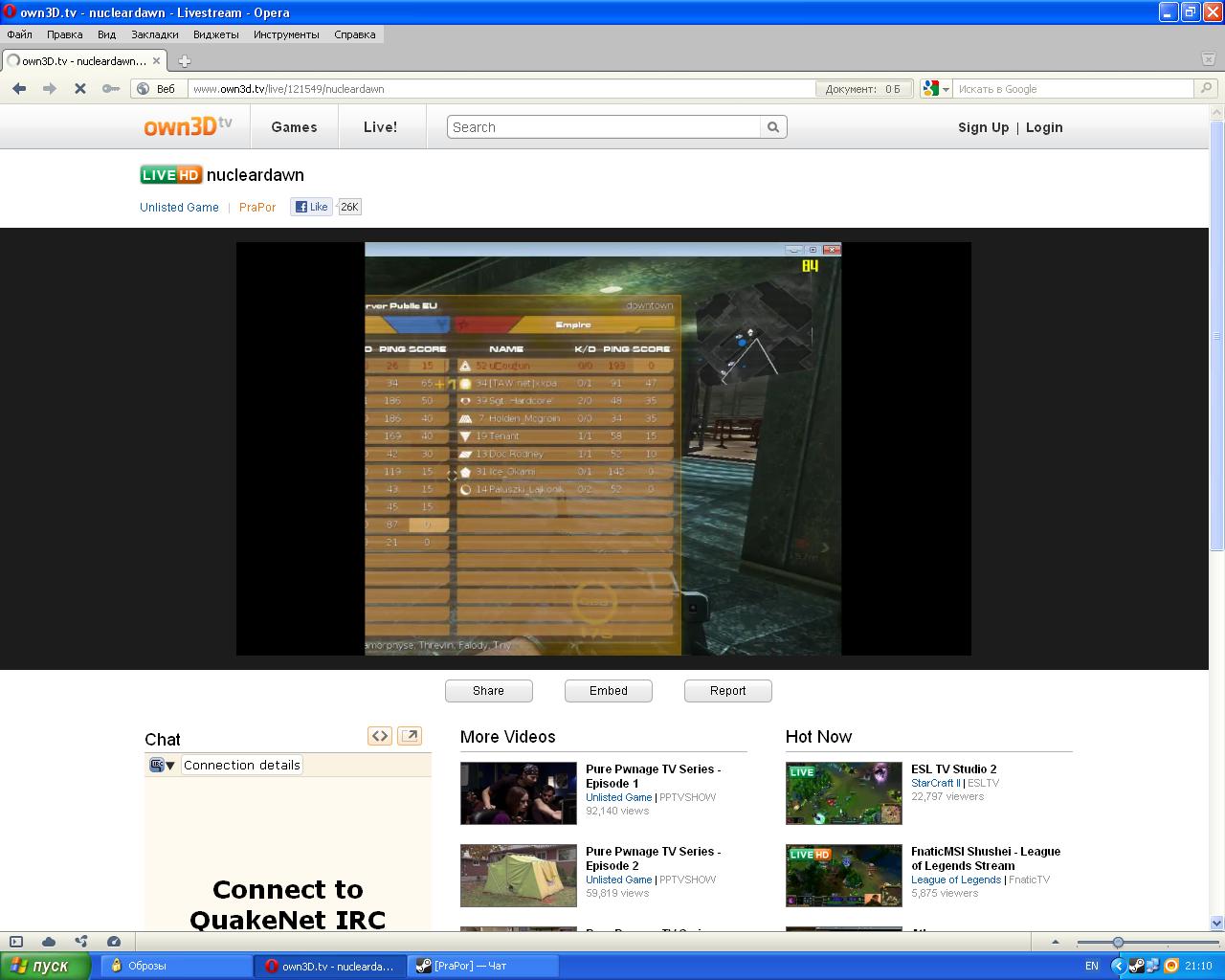Open the StarCraft II game link

tap(935, 783)
